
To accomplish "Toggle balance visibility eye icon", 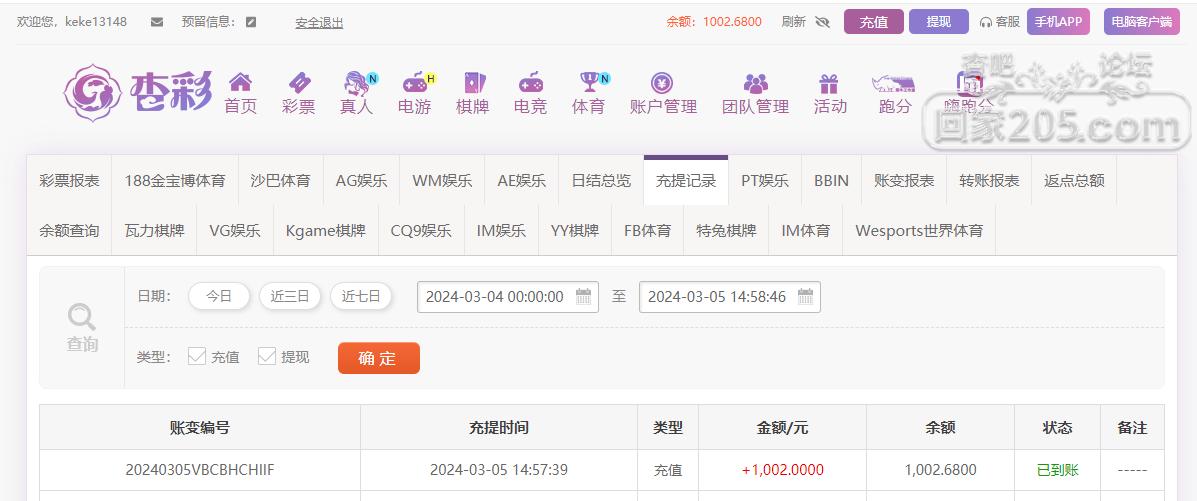I will tap(822, 22).
